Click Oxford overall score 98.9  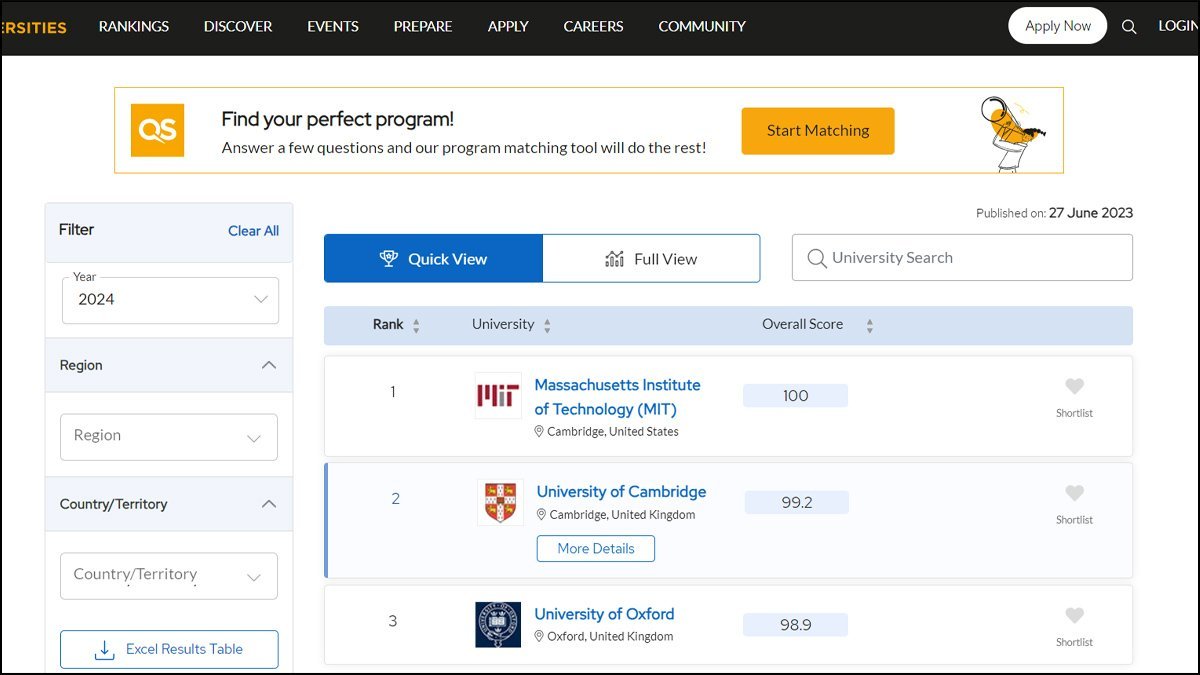coord(795,625)
